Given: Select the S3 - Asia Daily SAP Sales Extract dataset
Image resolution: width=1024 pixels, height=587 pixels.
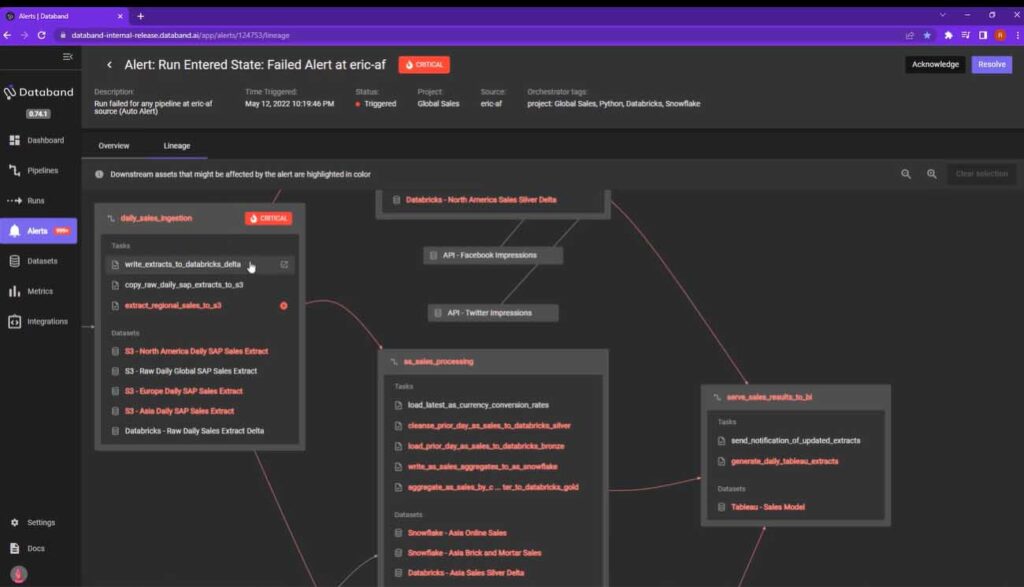Looking at the screenshot, I should 179,411.
